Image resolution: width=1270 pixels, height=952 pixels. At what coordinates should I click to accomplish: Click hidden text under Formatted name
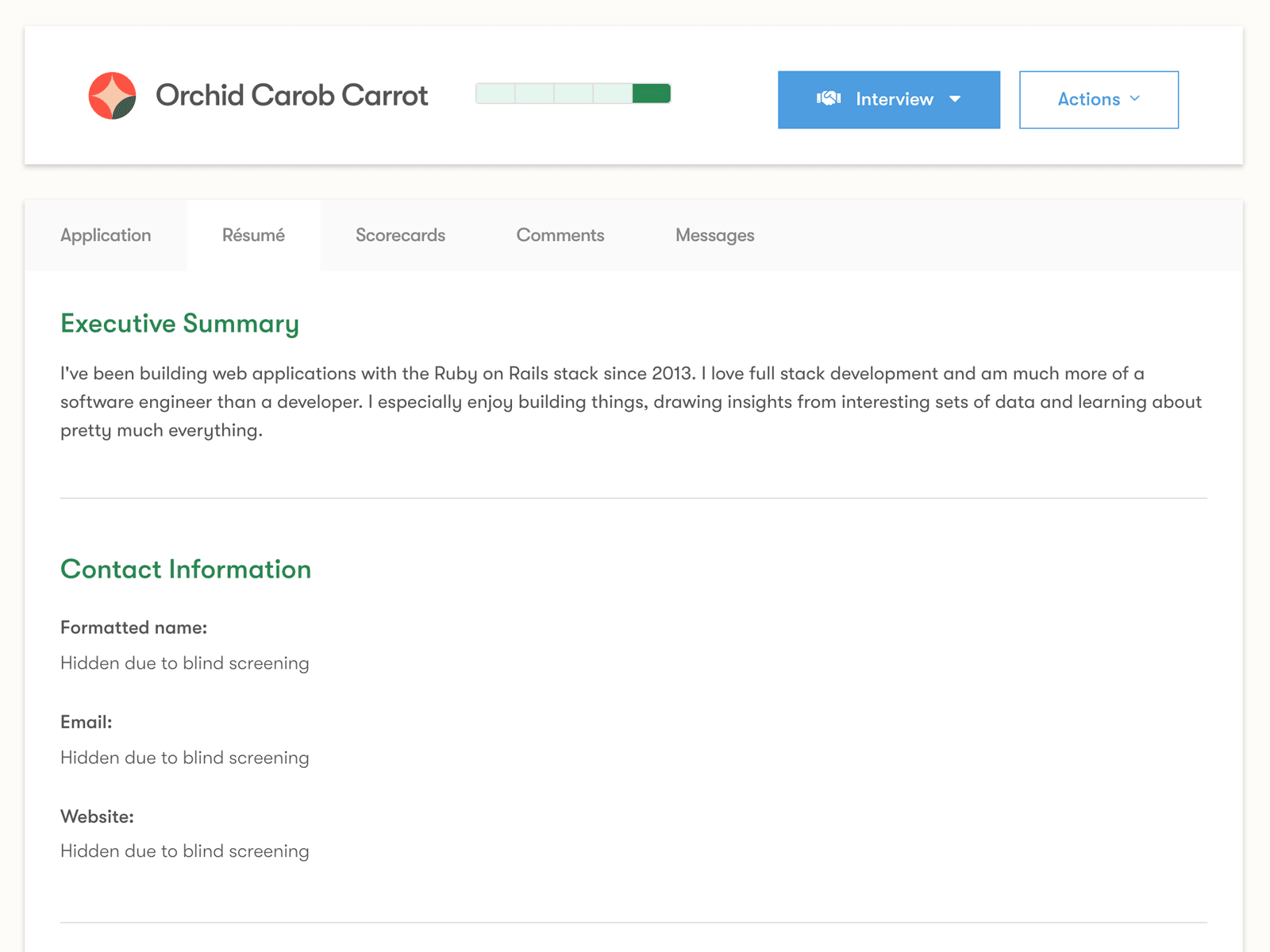[185, 663]
